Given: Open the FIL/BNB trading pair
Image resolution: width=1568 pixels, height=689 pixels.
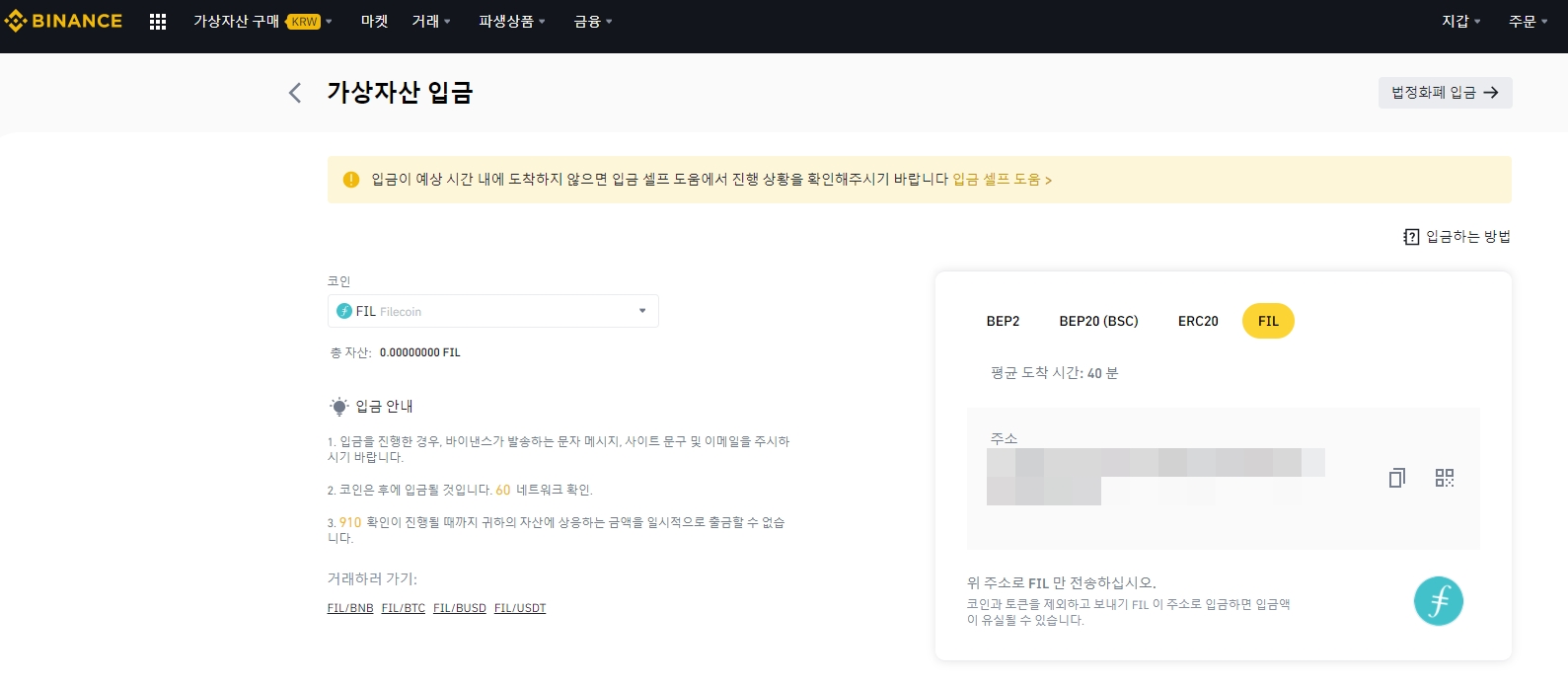Looking at the screenshot, I should (350, 608).
